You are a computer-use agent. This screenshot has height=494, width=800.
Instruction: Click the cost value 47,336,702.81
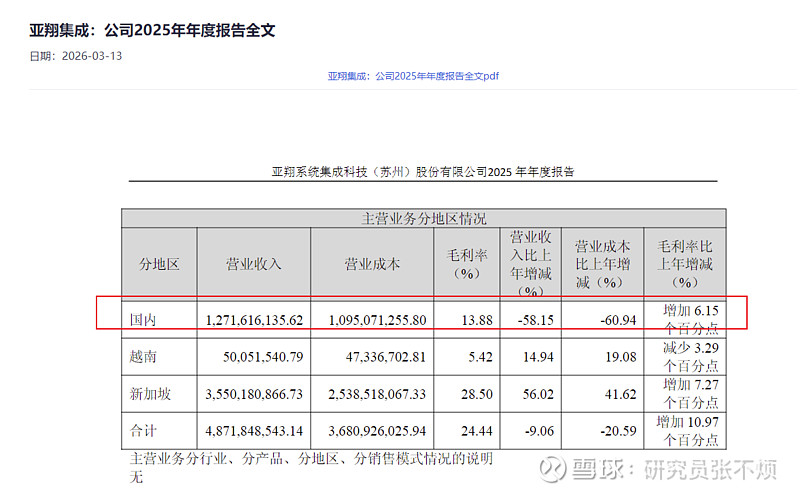point(386,357)
